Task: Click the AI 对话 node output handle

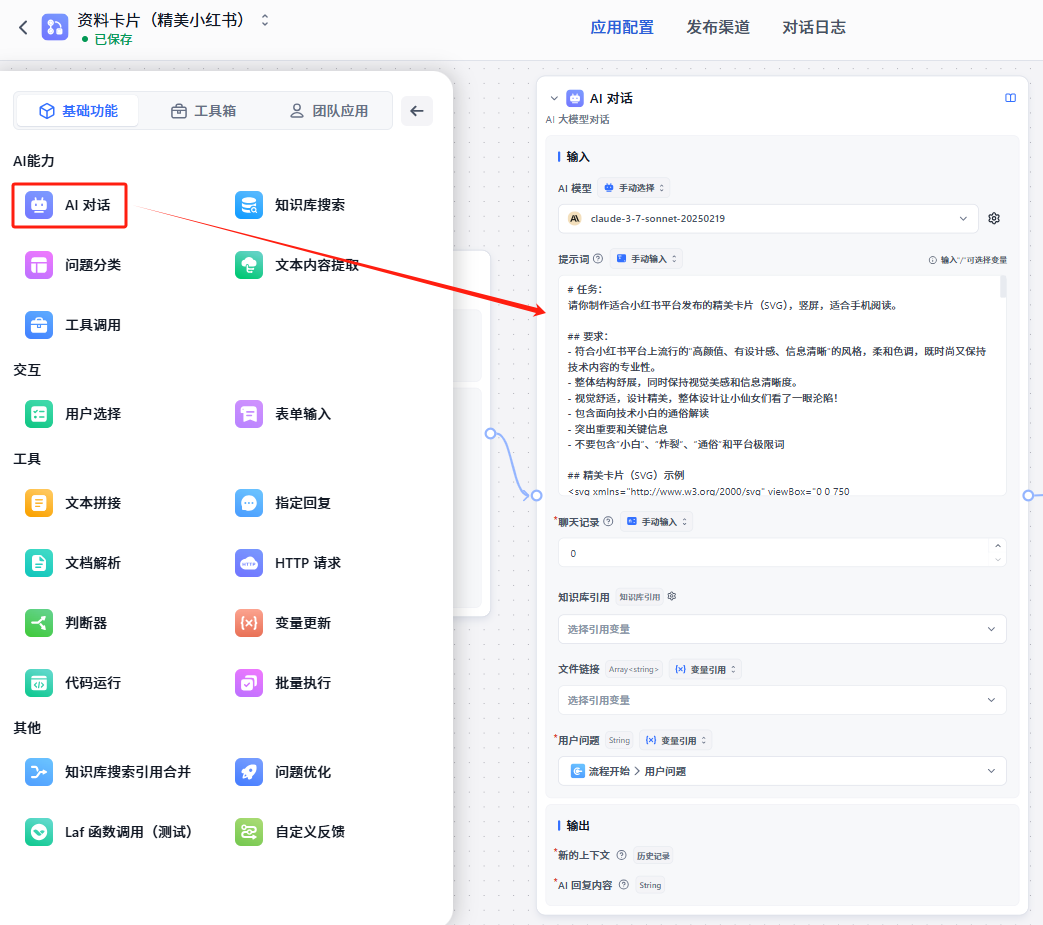Action: tap(1028, 495)
